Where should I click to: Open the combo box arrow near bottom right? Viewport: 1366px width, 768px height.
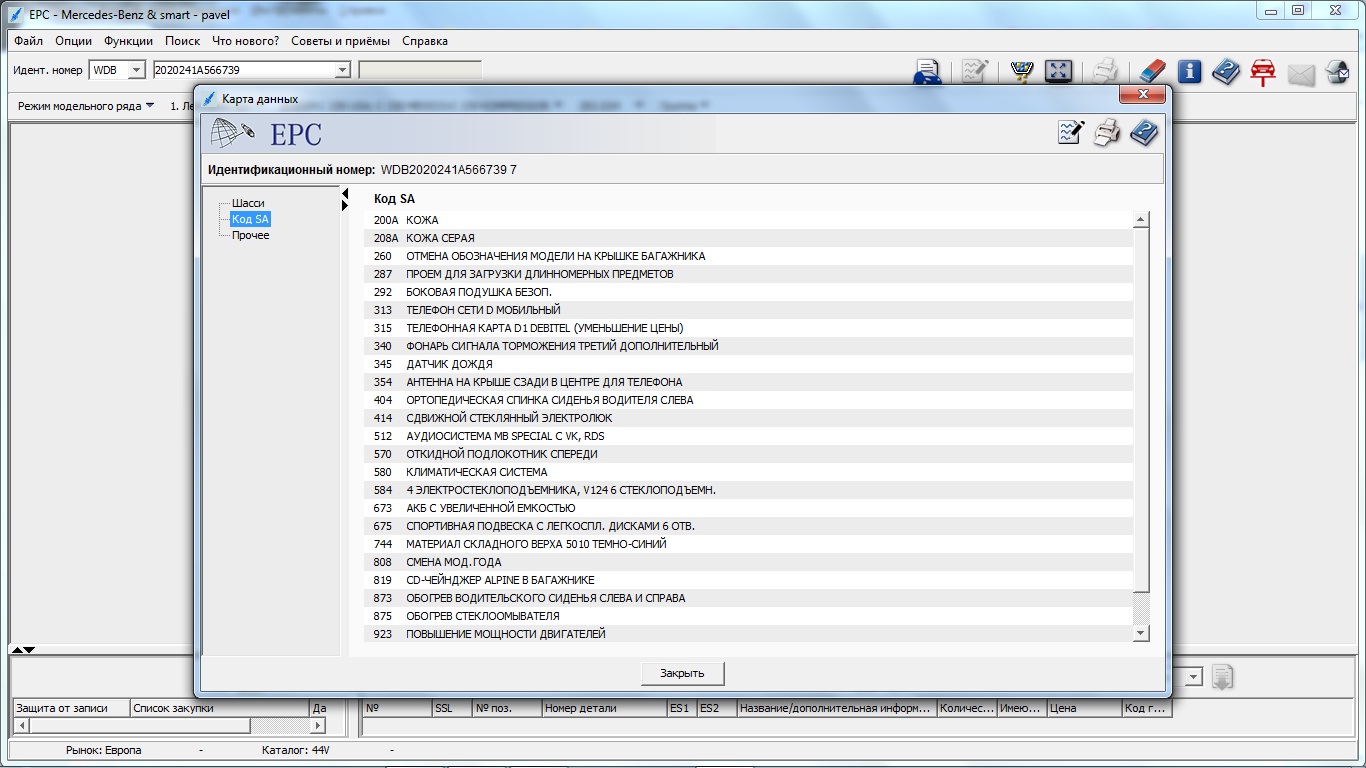pyautogui.click(x=1193, y=677)
